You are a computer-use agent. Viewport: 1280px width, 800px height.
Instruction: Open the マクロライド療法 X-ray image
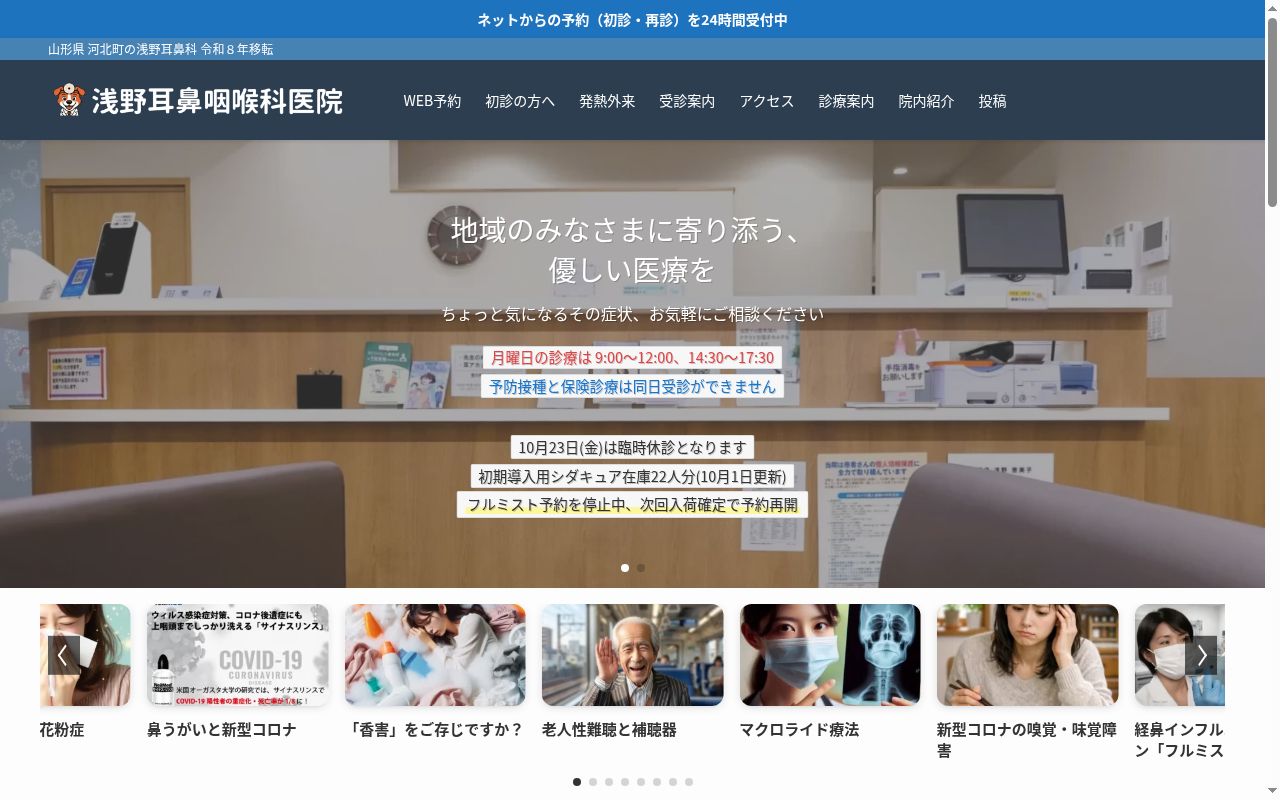click(830, 655)
